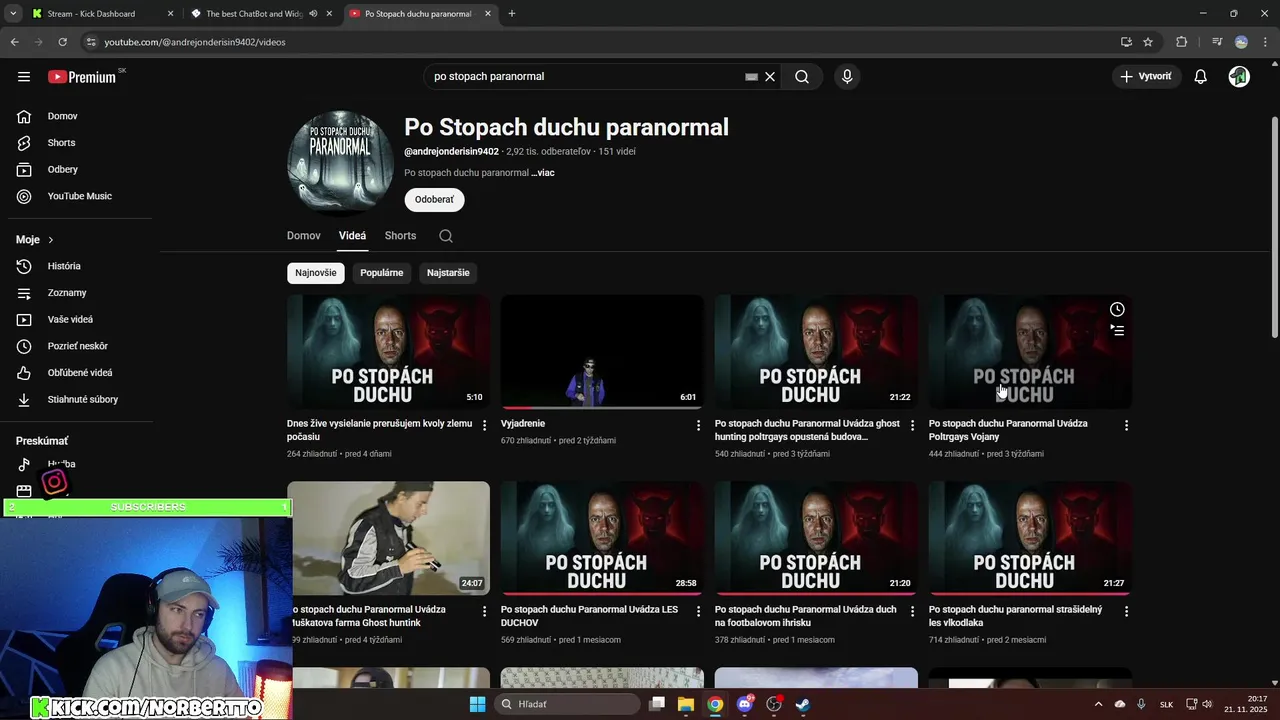
Task: Open options for footbalovom ihrisku video
Action: point(913,611)
